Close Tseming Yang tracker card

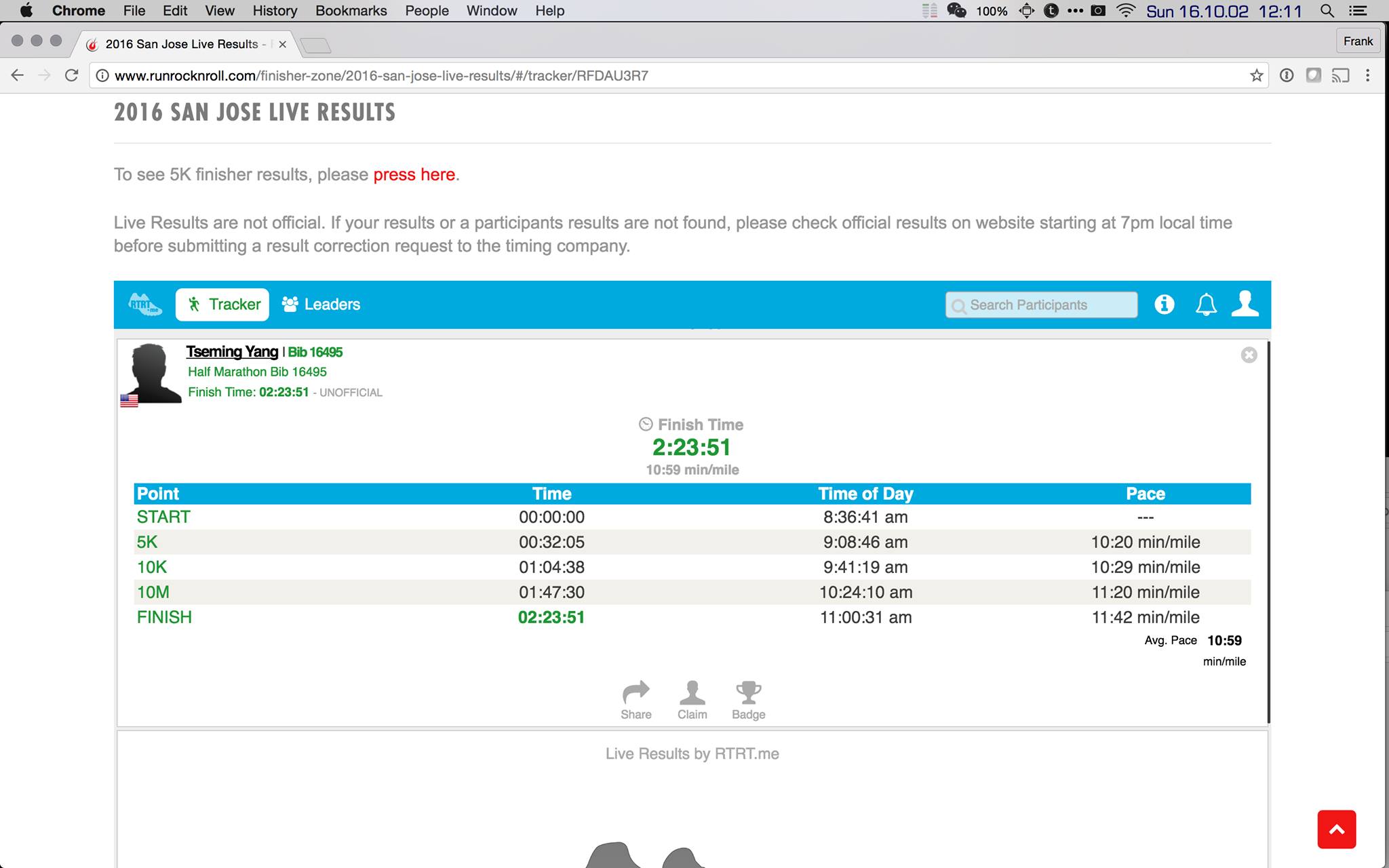[1249, 355]
